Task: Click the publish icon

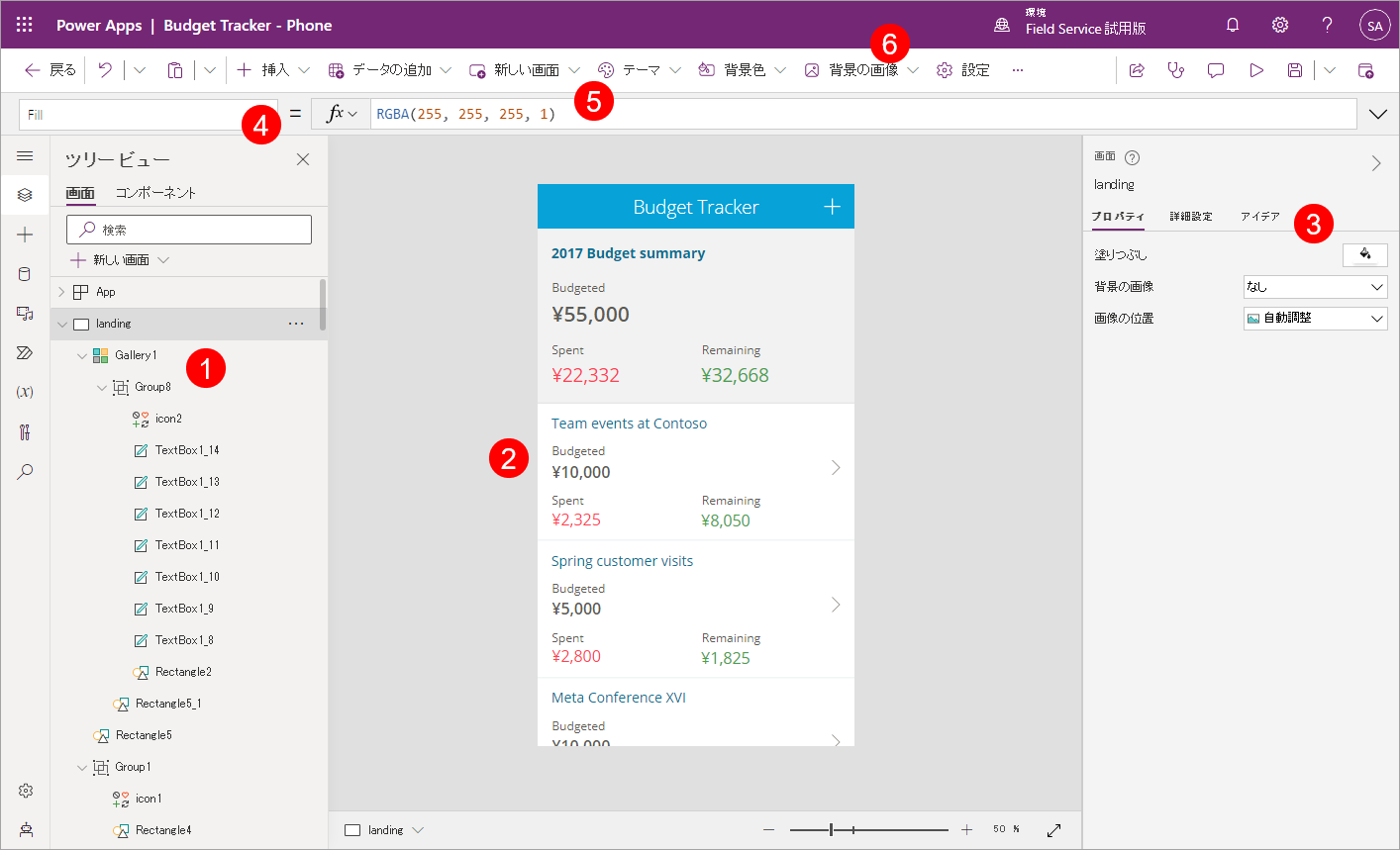Action: [x=1365, y=70]
